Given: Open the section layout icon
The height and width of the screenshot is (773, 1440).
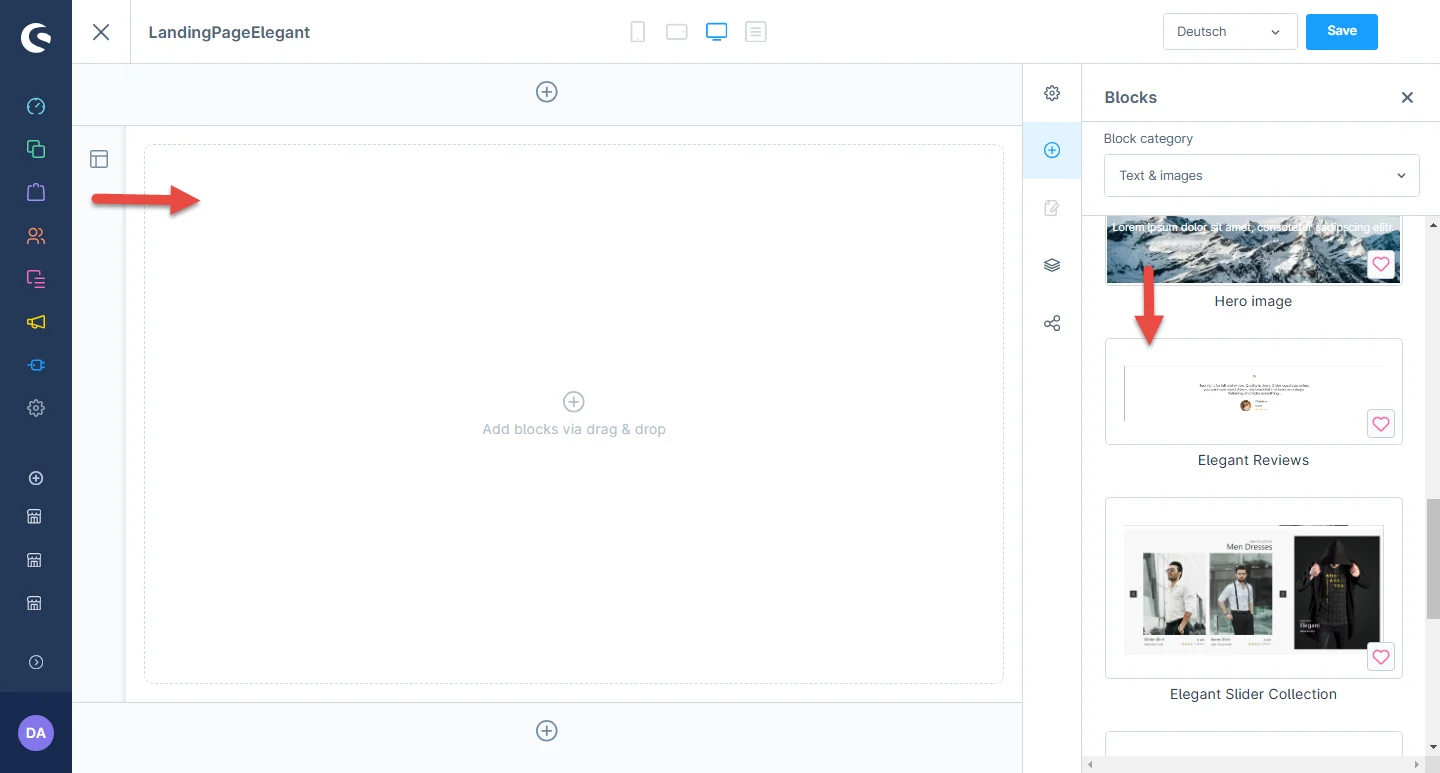Looking at the screenshot, I should [x=99, y=159].
